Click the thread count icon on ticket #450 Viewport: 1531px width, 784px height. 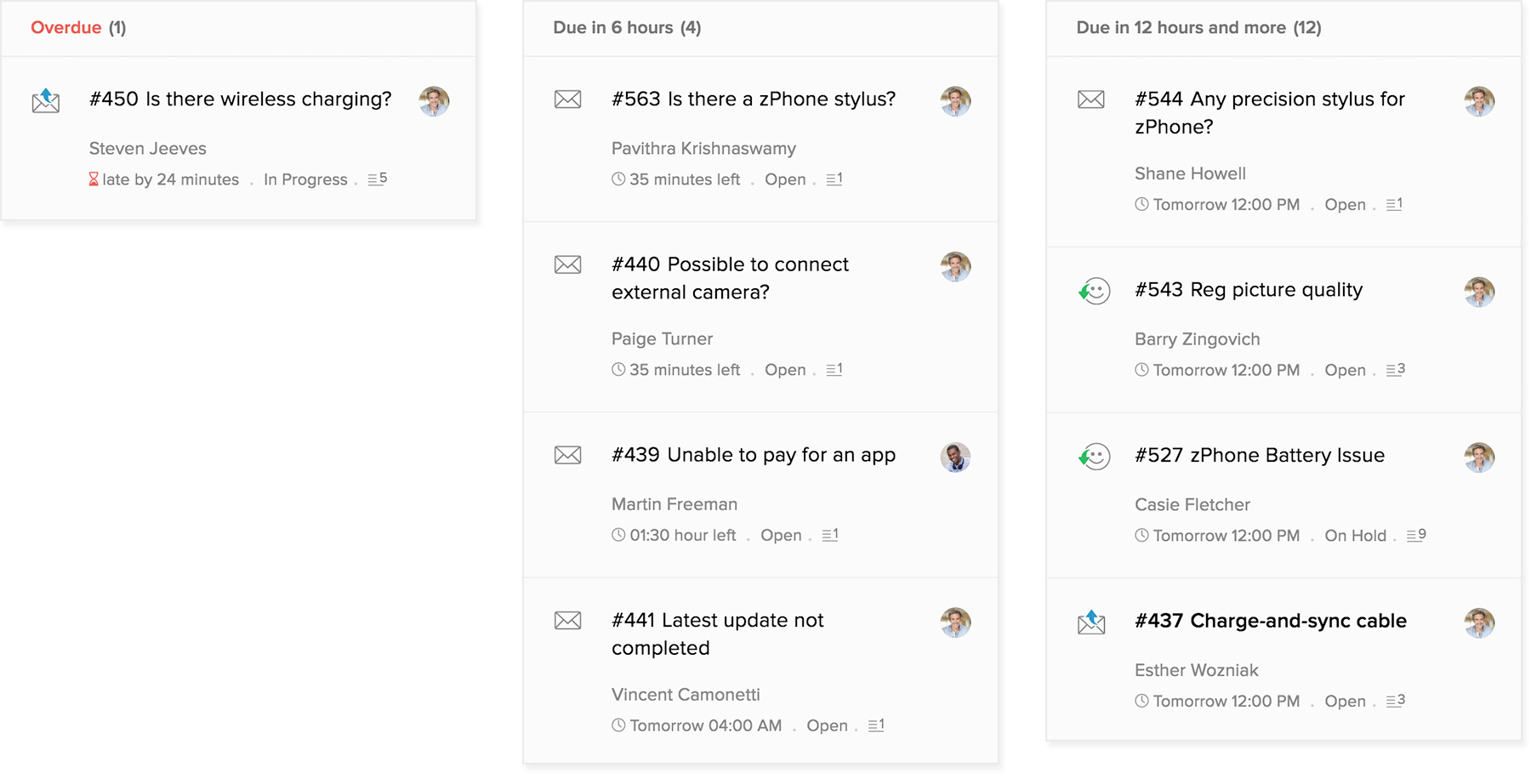tap(375, 179)
